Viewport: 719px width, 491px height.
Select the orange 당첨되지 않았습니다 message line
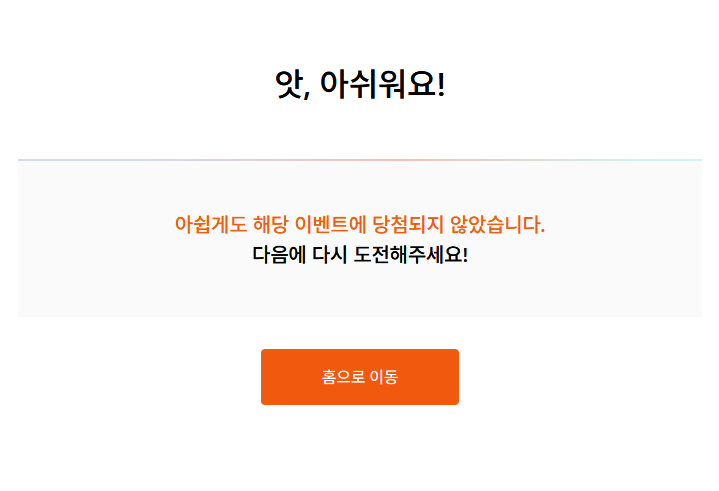click(x=360, y=225)
